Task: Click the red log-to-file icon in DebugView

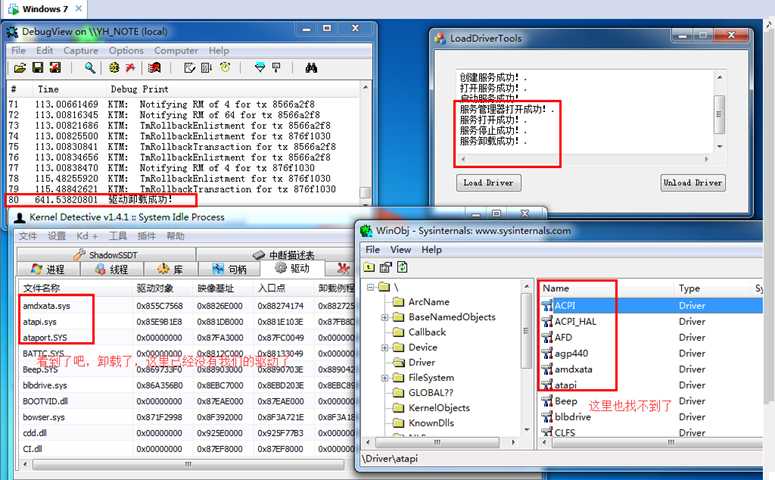Action: point(155,68)
